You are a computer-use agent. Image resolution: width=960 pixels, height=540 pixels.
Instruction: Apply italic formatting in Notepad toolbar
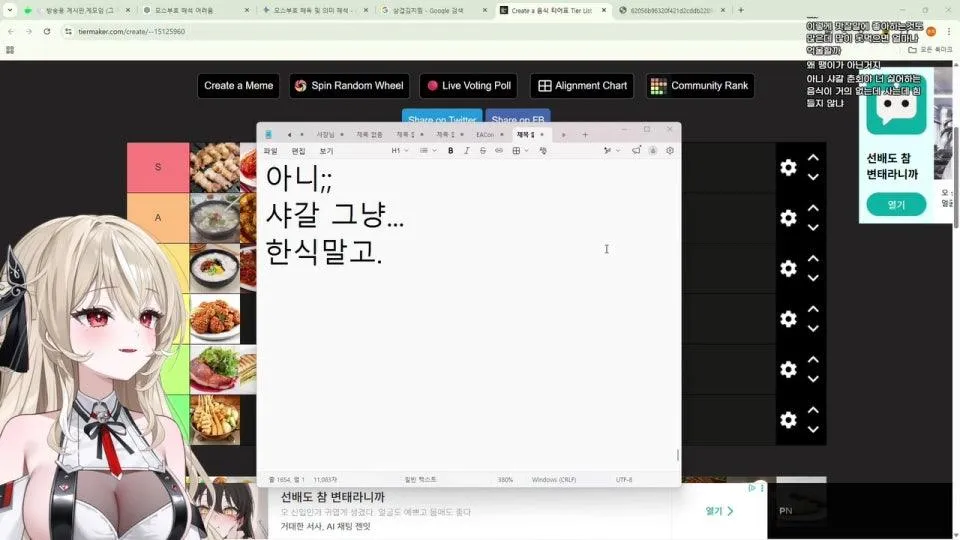[x=467, y=151]
